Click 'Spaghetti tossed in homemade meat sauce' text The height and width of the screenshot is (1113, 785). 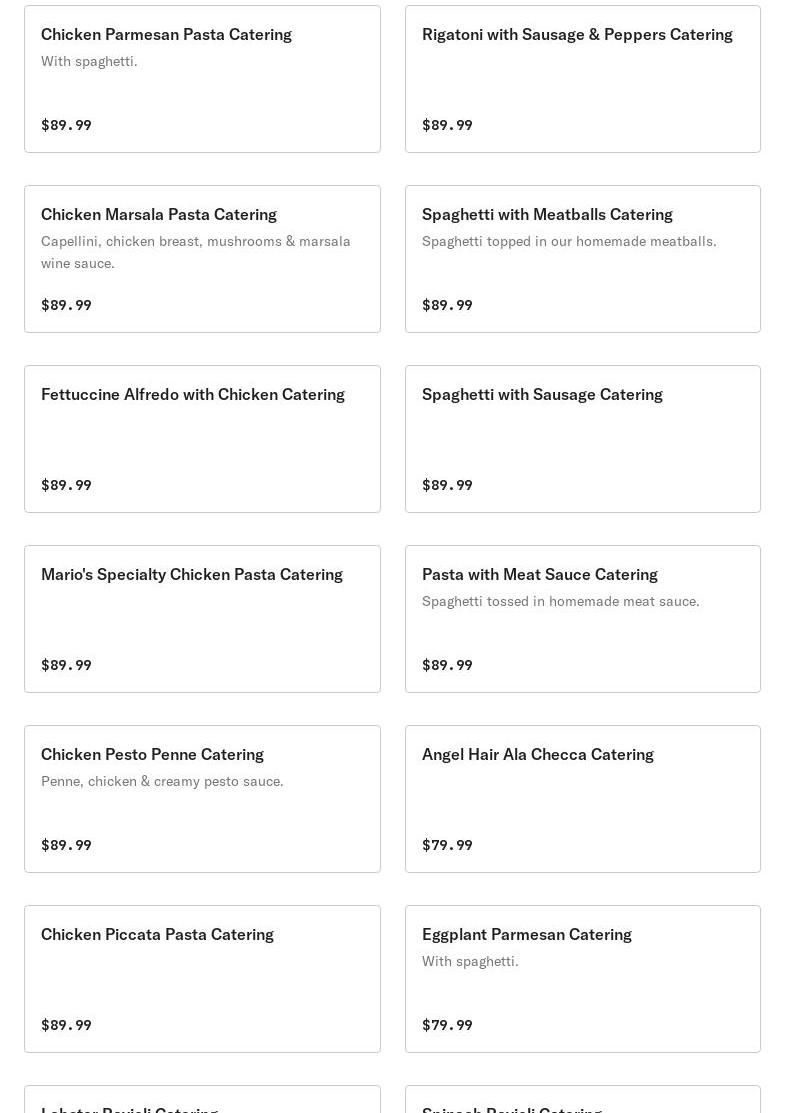click(x=560, y=601)
